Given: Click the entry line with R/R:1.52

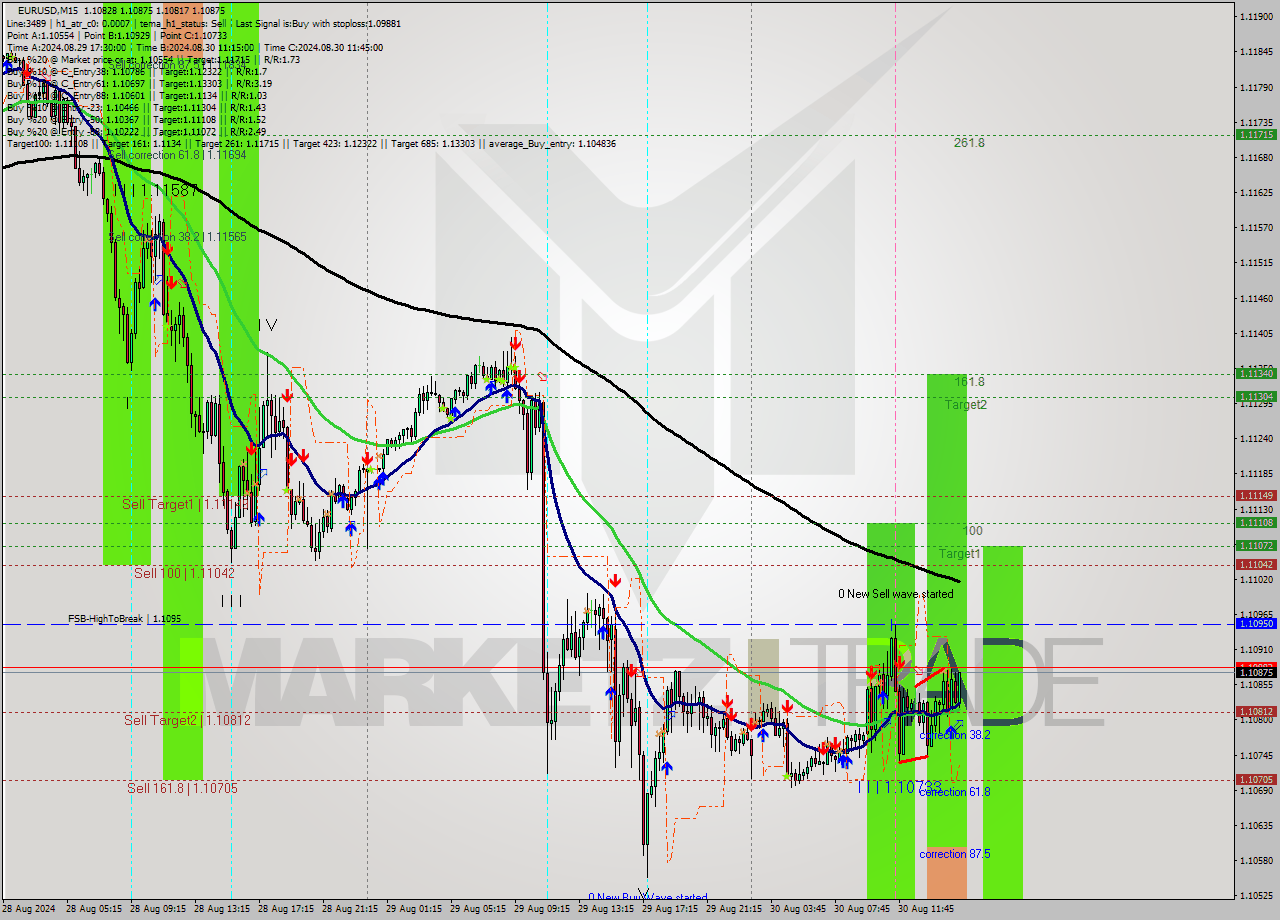Looking at the screenshot, I should [x=136, y=119].
